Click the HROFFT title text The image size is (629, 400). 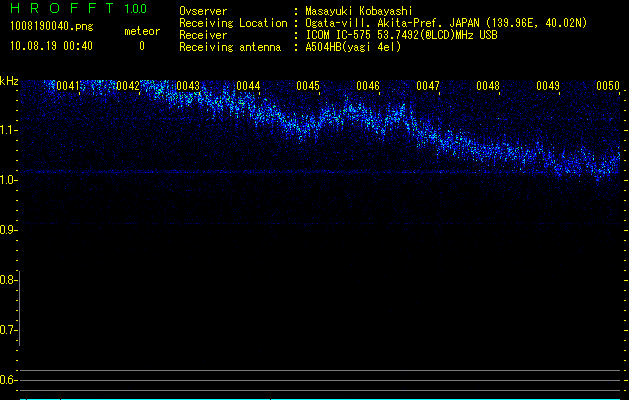[x=62, y=9]
